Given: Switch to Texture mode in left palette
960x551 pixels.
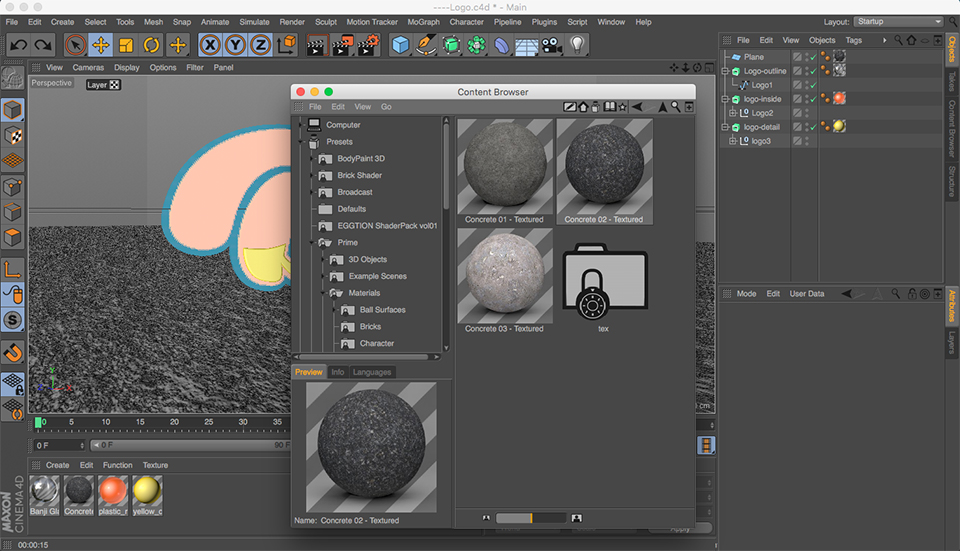Looking at the screenshot, I should pos(12,136).
